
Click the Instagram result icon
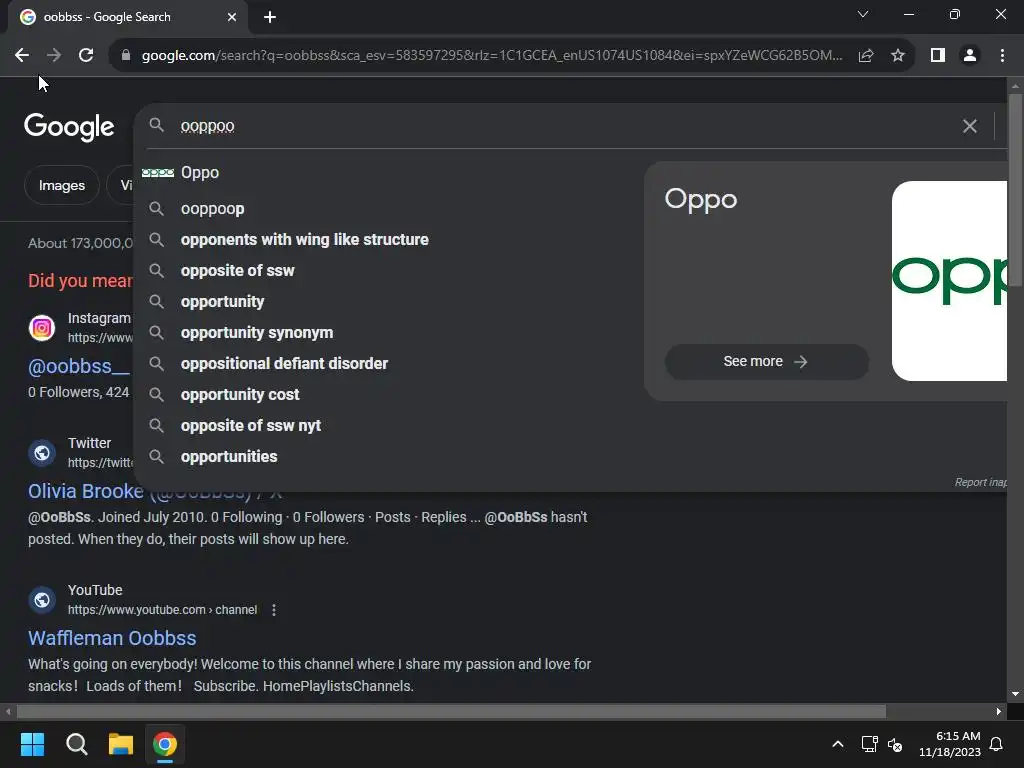pos(42,328)
